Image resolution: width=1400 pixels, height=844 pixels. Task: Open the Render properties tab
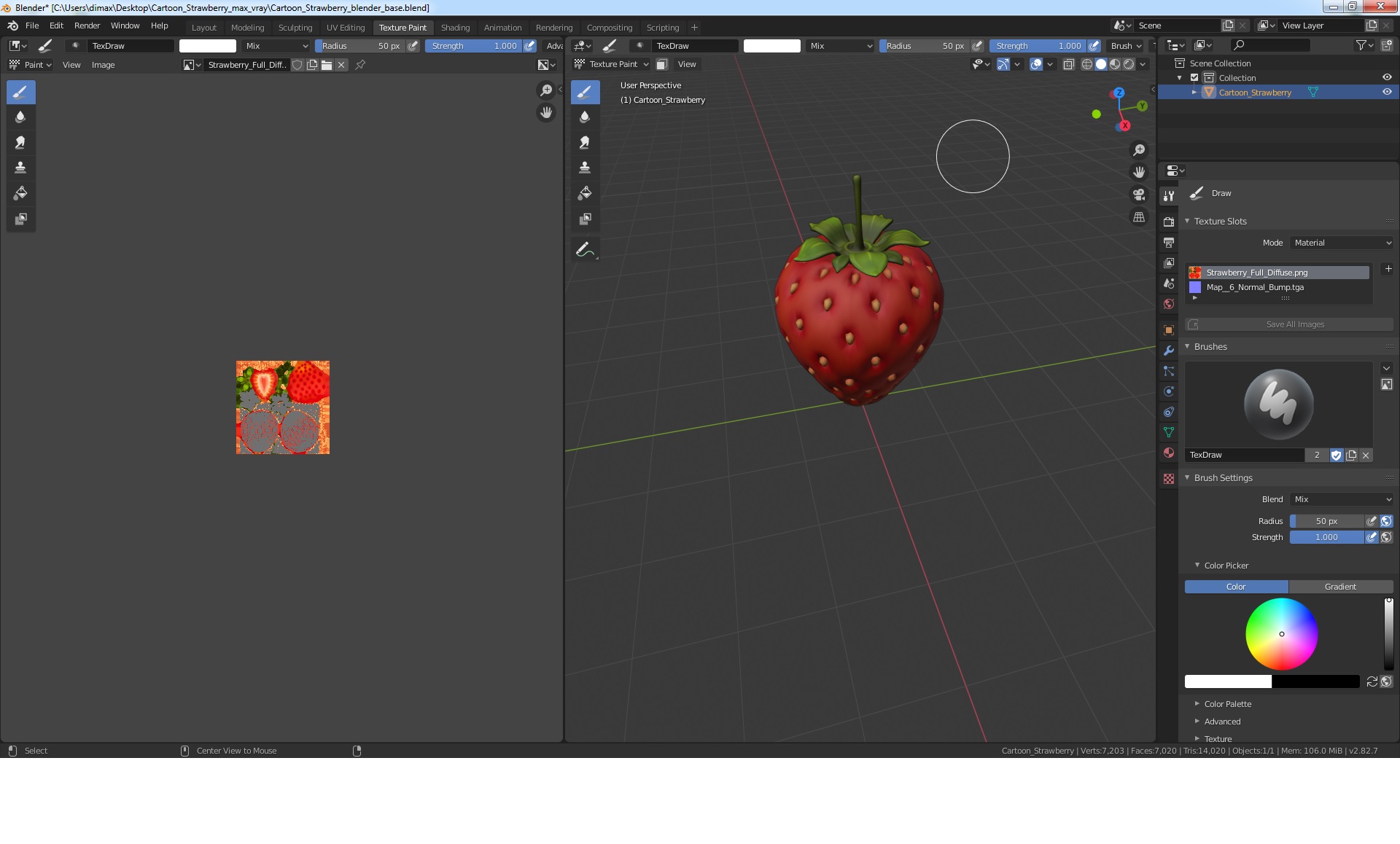1169,222
